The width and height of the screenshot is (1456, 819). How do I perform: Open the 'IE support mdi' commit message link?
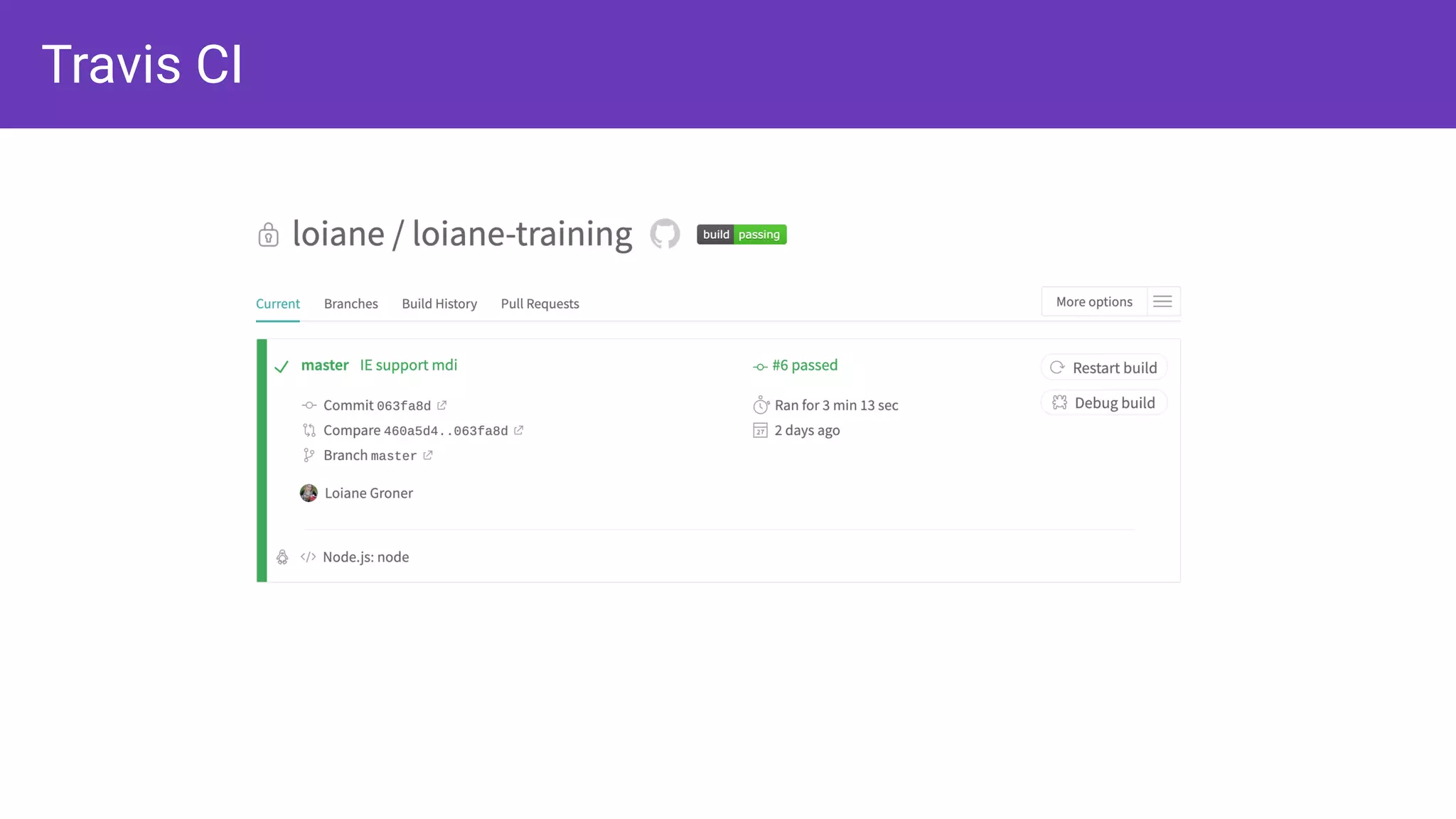click(408, 365)
